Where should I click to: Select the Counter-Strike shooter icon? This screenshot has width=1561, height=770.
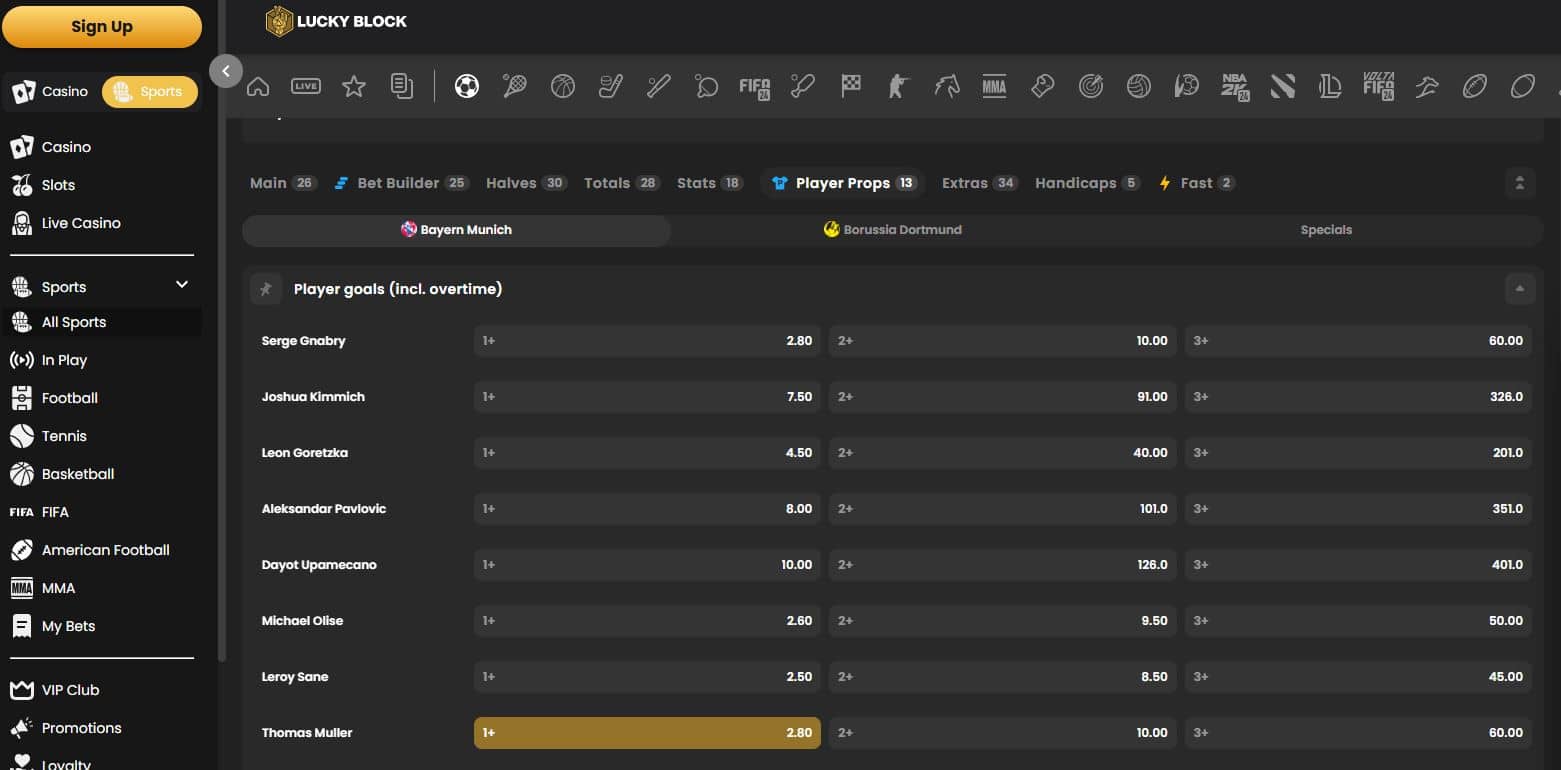point(899,87)
